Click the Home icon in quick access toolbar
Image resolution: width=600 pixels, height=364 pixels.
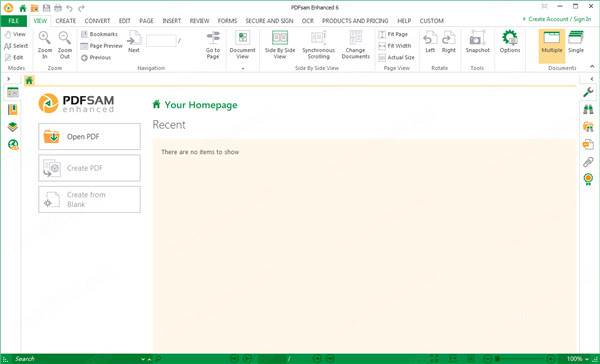click(23, 8)
